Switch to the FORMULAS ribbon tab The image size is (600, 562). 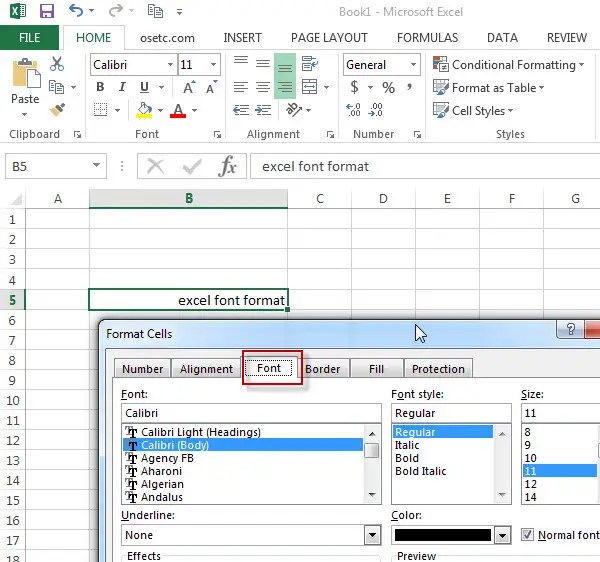(427, 37)
